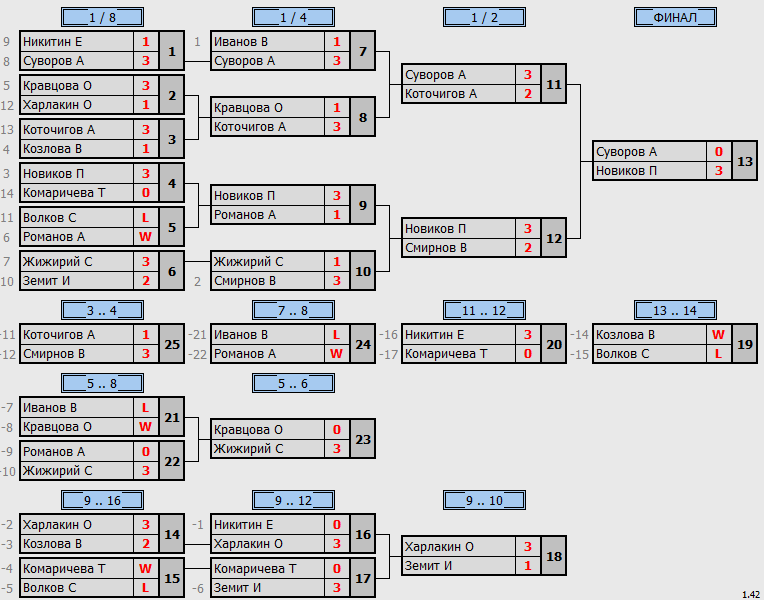Select Коточигов А in semifinal match 11
This screenshot has height=600, width=764.
click(x=459, y=94)
